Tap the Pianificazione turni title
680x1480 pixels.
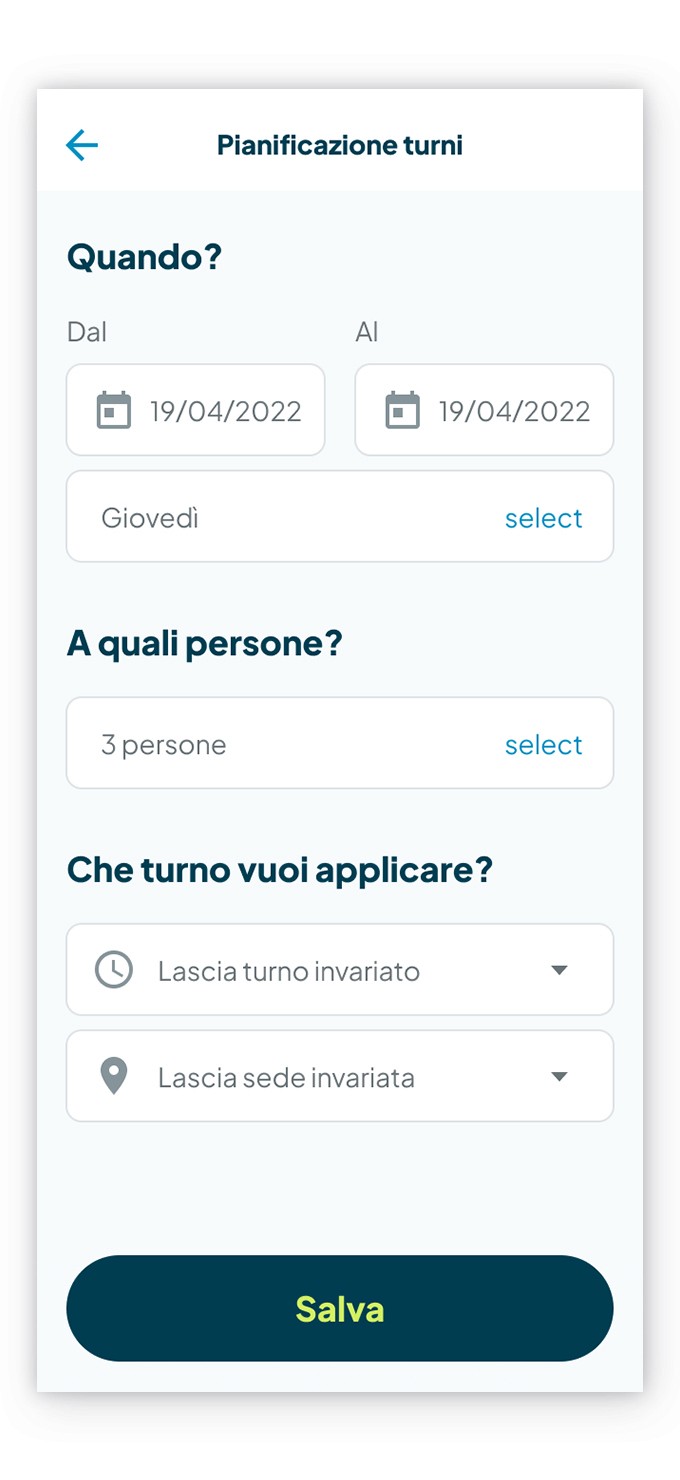click(339, 145)
